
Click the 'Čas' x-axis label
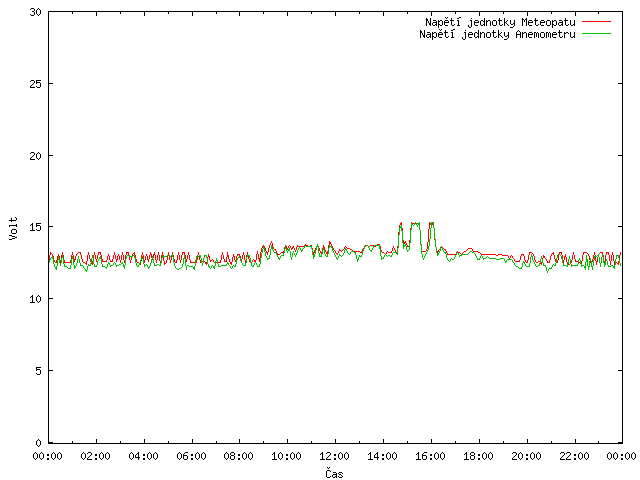click(x=334, y=473)
